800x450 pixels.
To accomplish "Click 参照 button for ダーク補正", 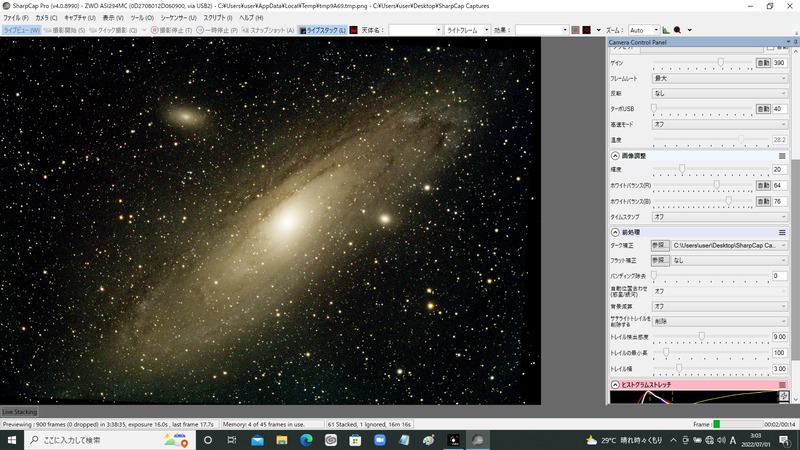I will 660,245.
